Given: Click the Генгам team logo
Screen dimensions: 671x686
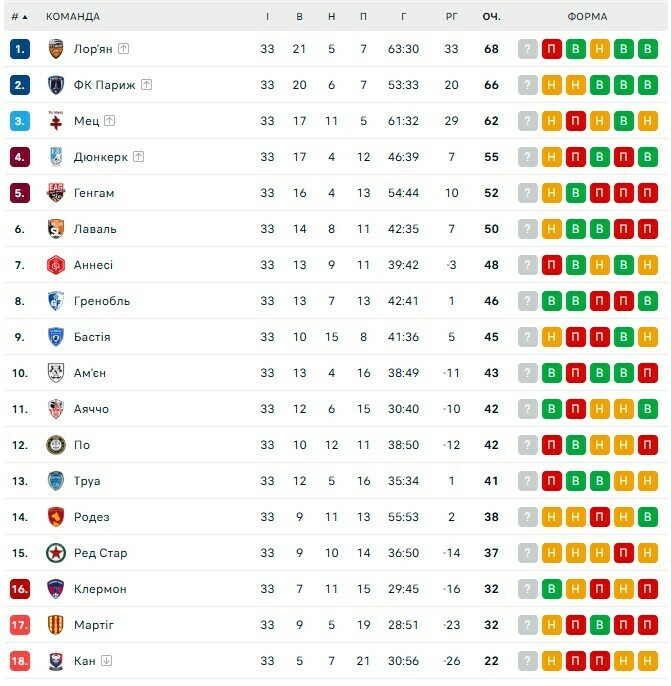Looking at the screenshot, I should coord(56,193).
